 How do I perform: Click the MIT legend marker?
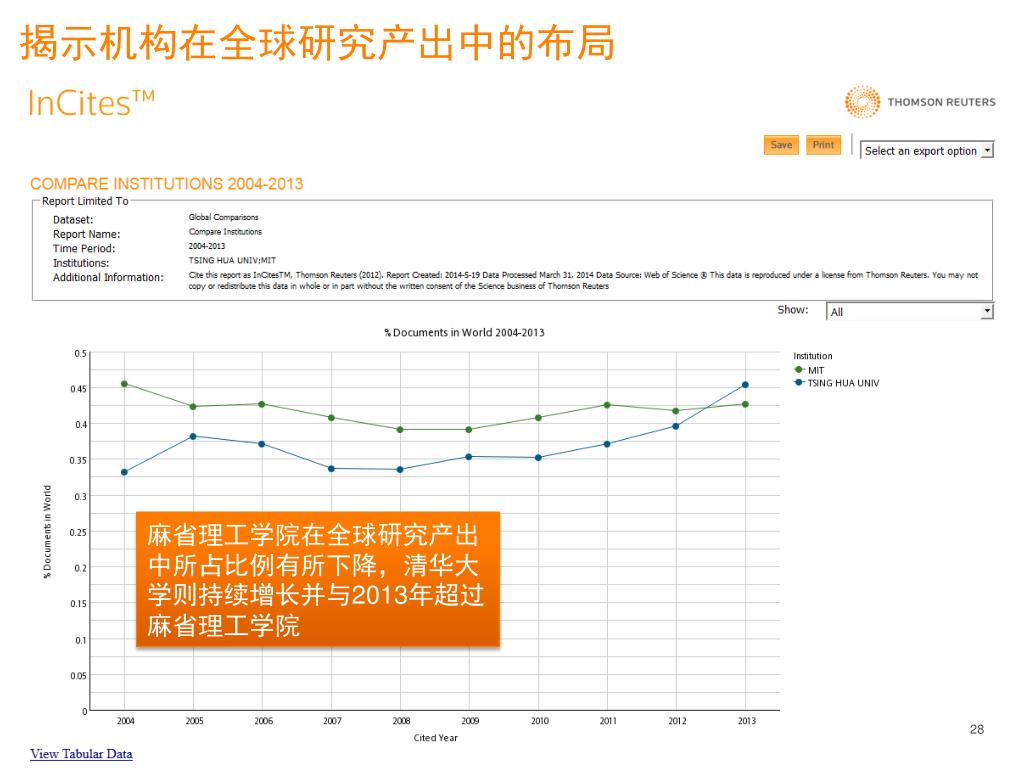799,370
